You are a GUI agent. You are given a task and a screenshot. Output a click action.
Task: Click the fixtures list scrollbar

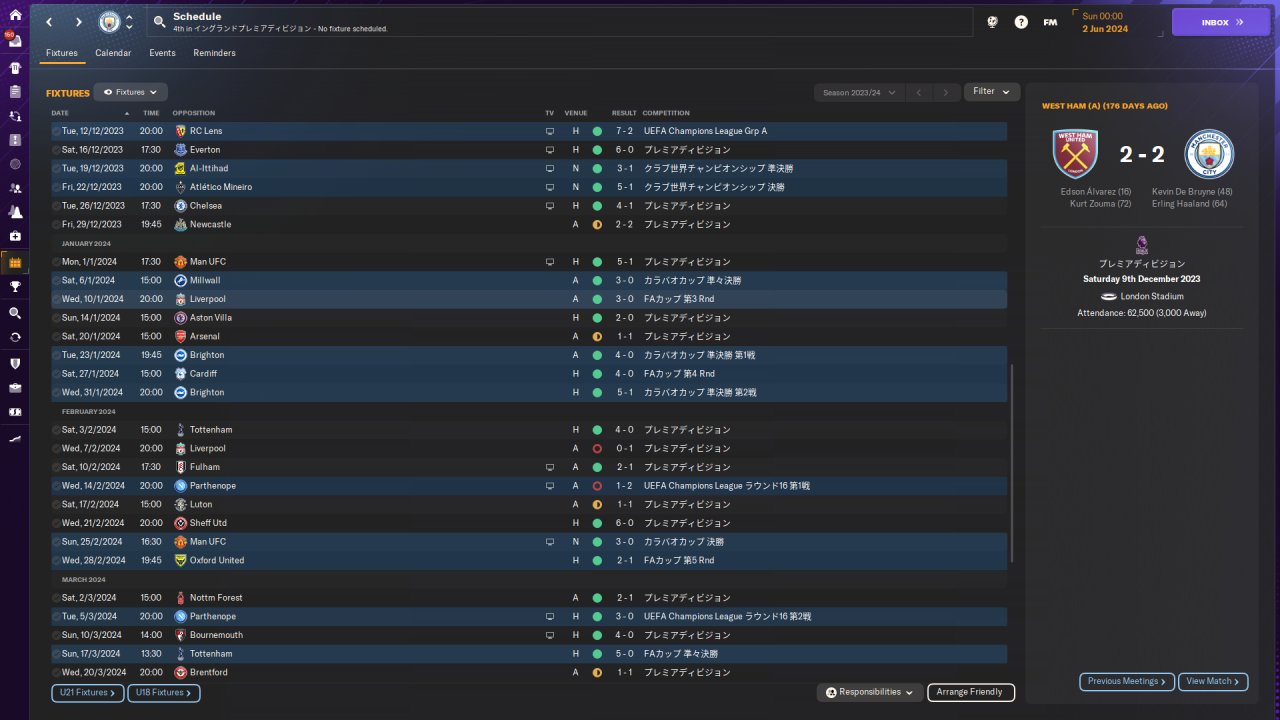point(1013,462)
